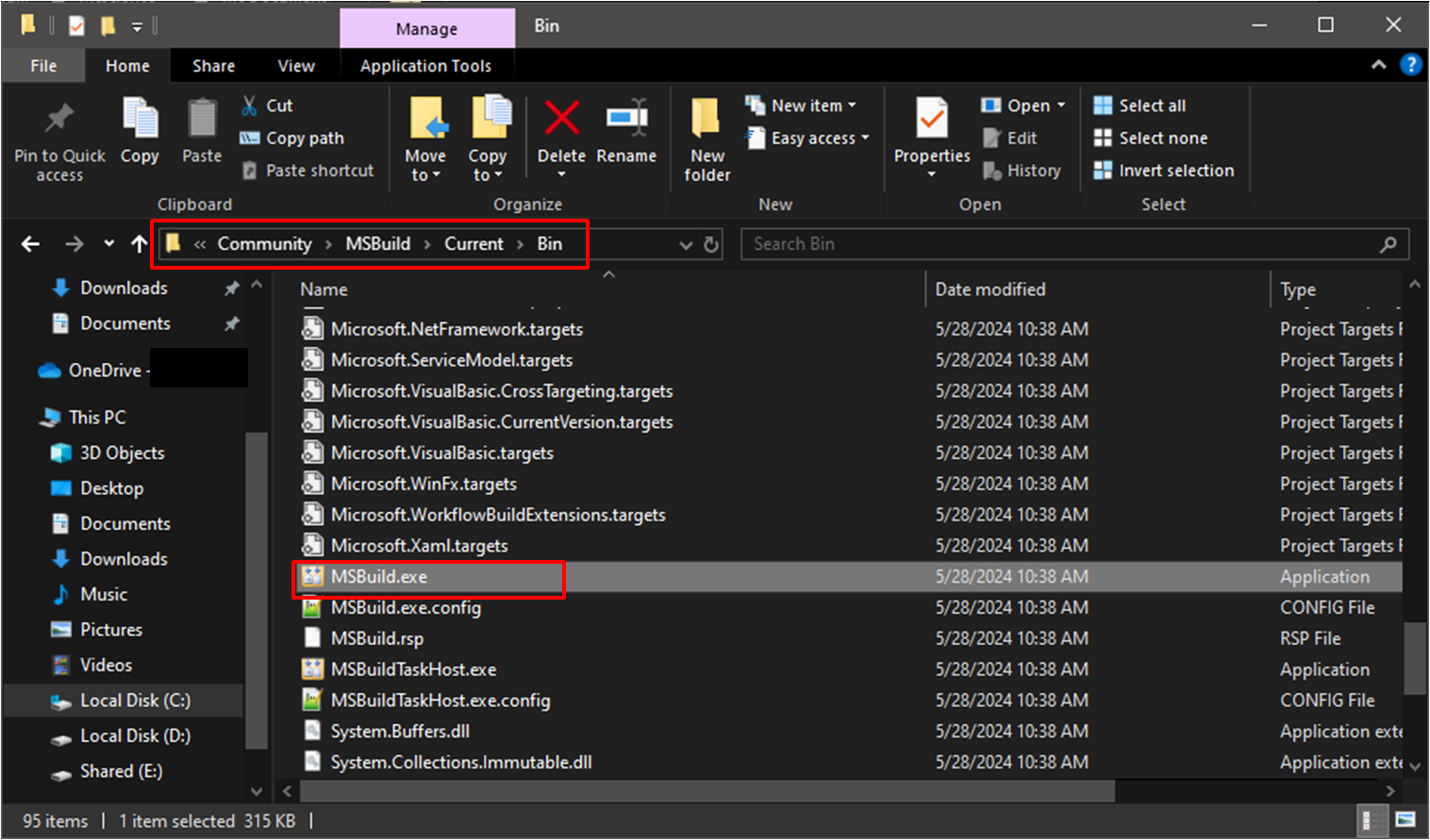Sort by the Type column header
1430x840 pixels.
coord(1298,289)
